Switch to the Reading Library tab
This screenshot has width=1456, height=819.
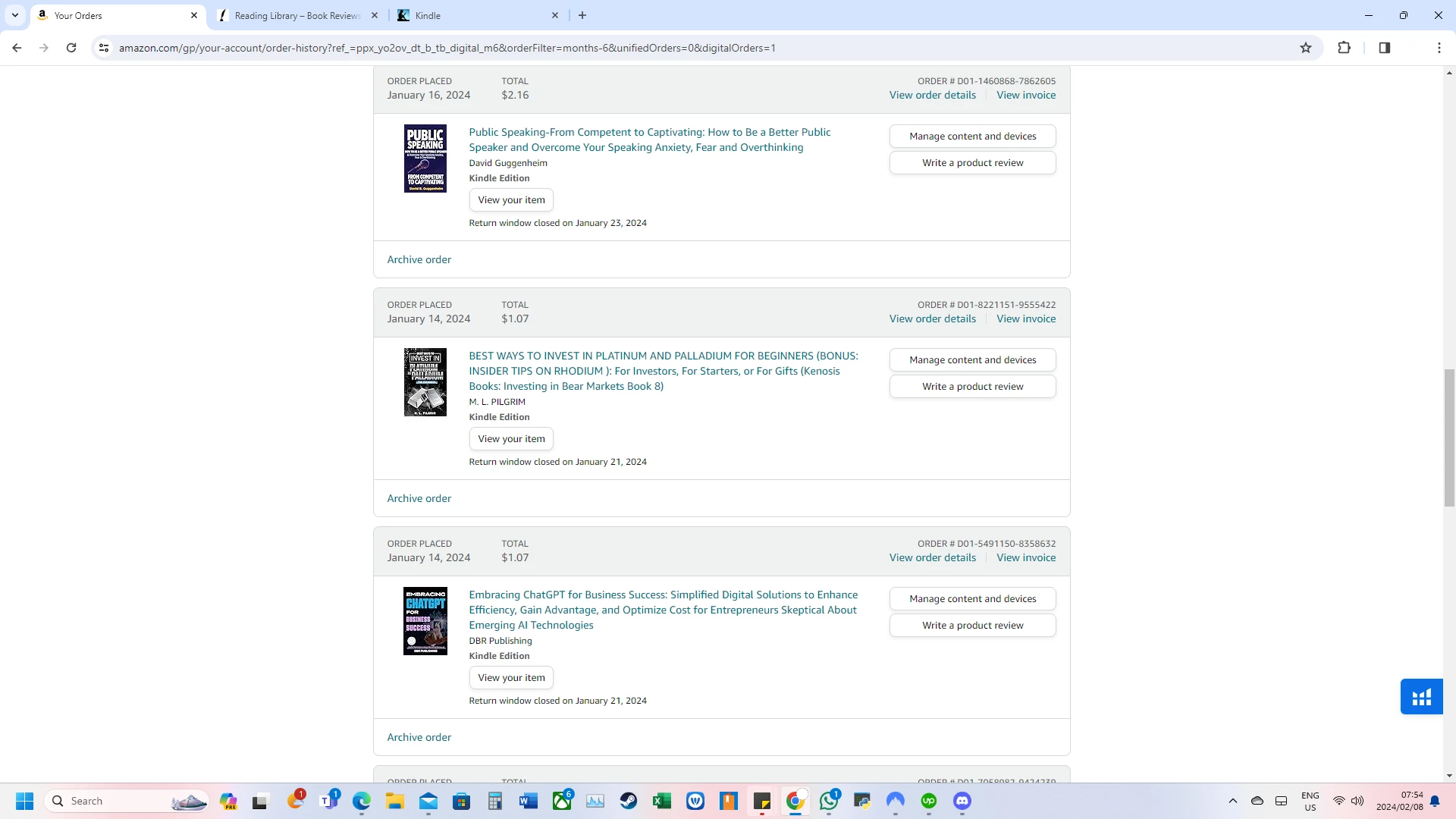[x=297, y=15]
